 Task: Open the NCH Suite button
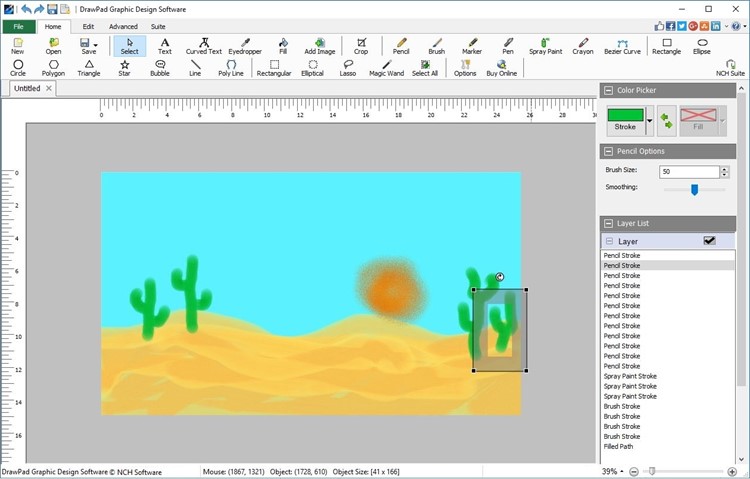tap(730, 68)
